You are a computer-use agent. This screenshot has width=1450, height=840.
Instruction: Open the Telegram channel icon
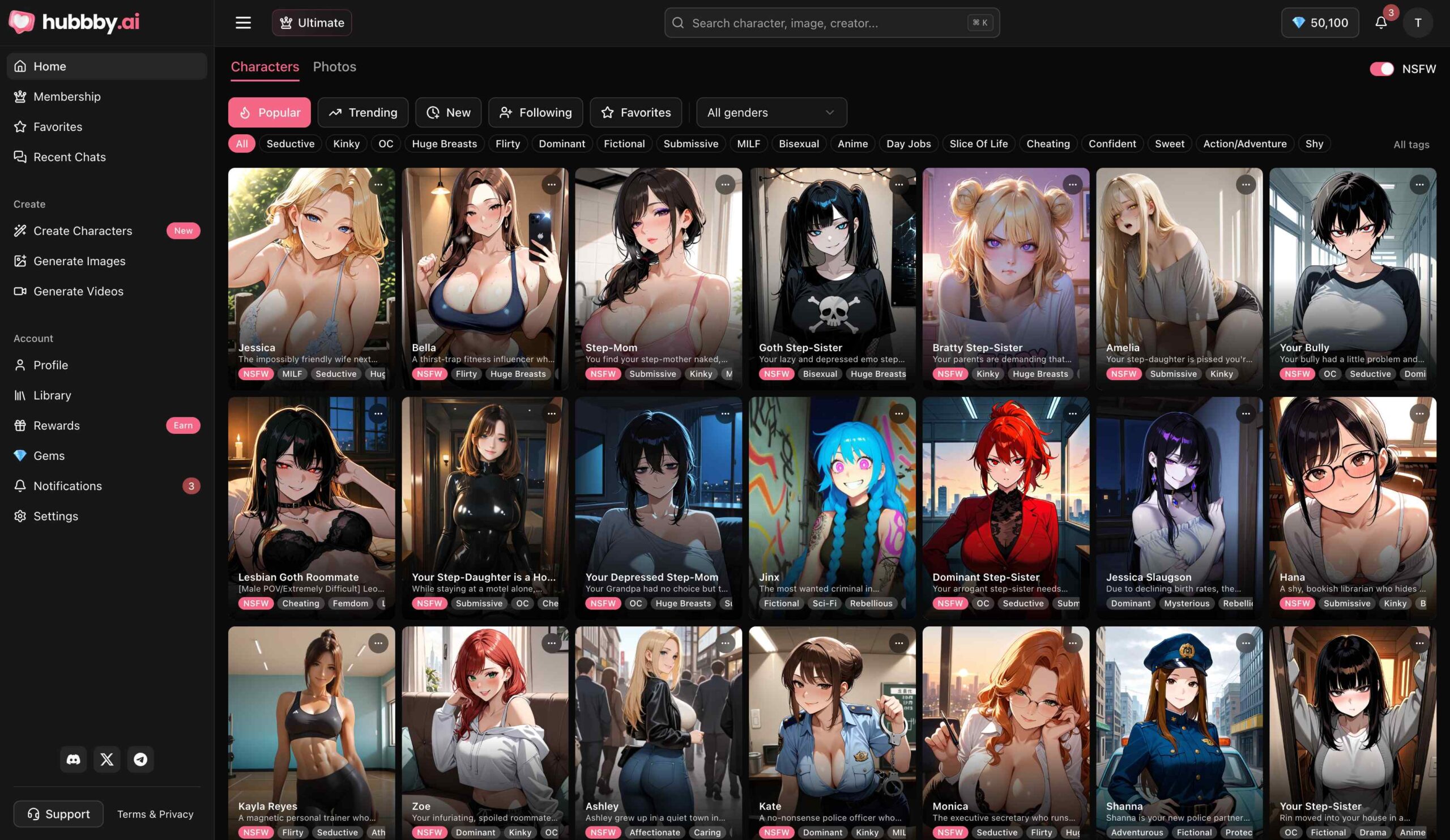point(140,759)
